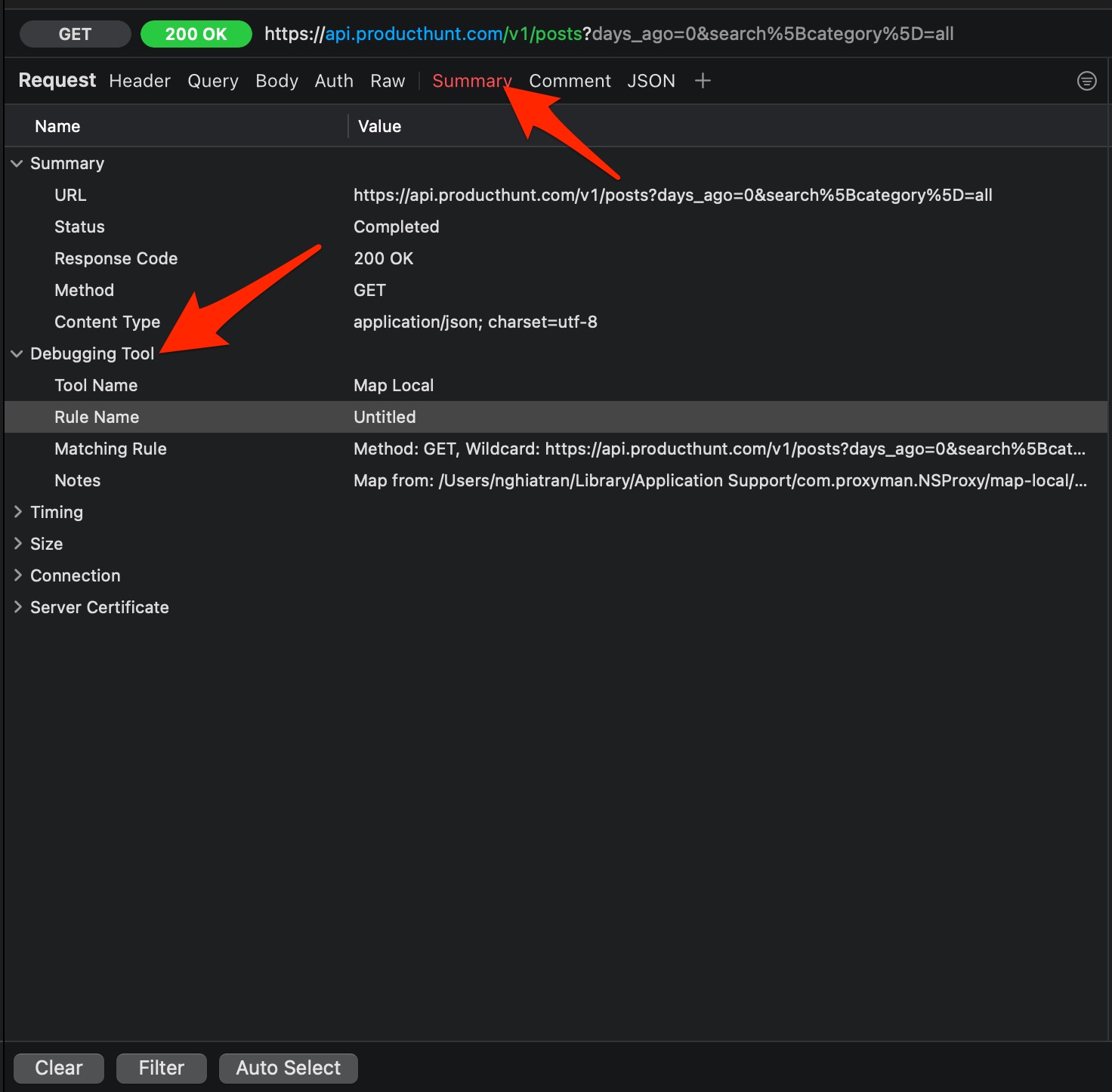Viewport: 1112px width, 1092px height.
Task: Click the GET method badge
Action: tap(75, 34)
